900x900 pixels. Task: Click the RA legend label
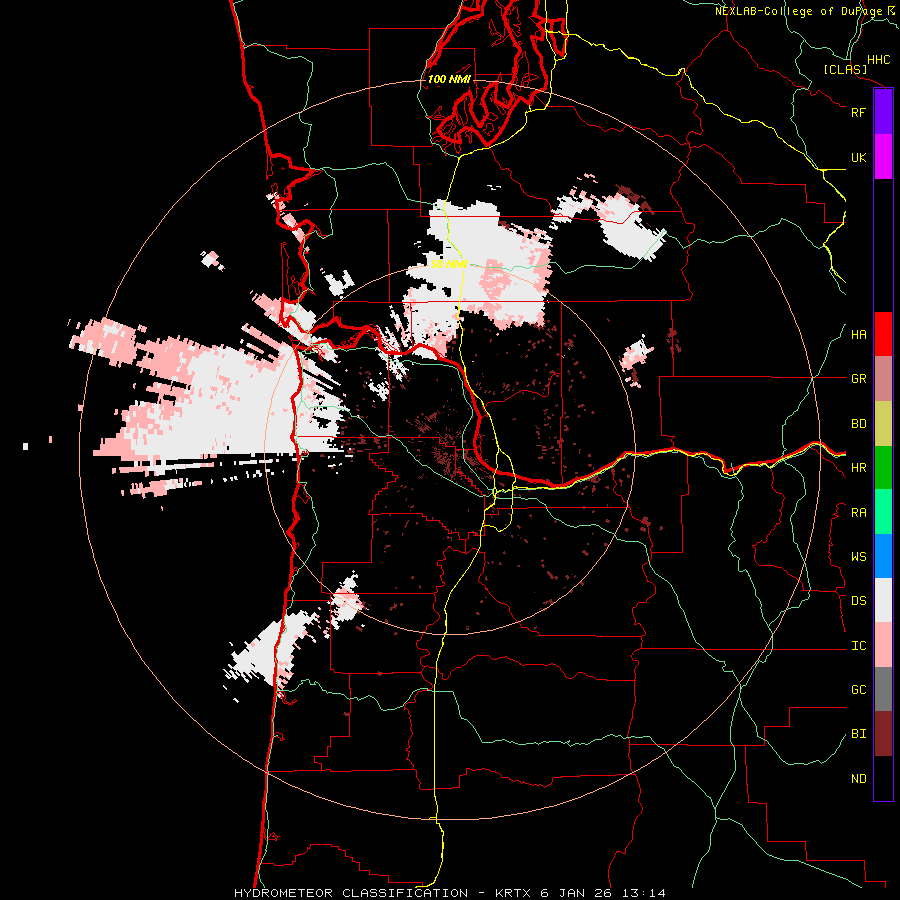click(x=858, y=513)
